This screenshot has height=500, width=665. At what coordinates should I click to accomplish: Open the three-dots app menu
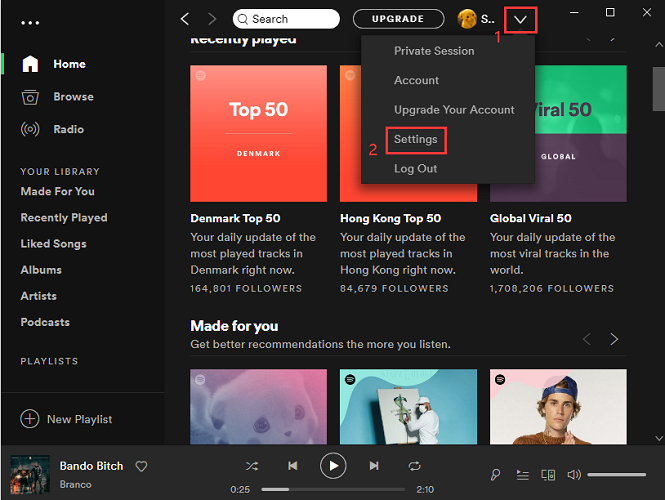point(30,22)
